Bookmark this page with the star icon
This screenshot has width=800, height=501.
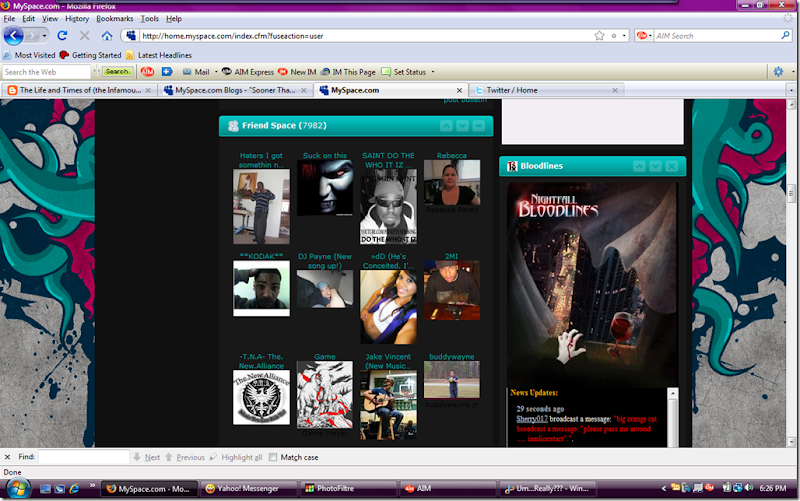coord(599,36)
